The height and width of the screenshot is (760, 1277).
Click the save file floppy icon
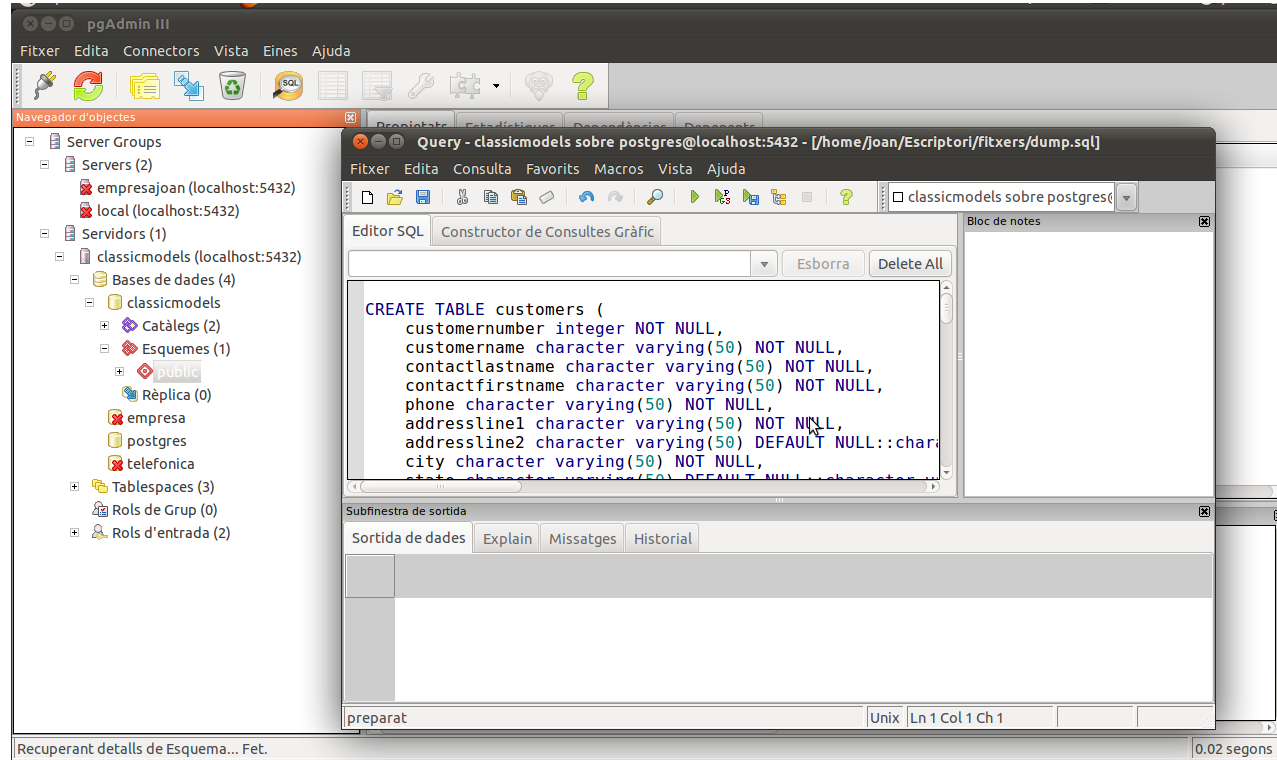pyautogui.click(x=423, y=197)
